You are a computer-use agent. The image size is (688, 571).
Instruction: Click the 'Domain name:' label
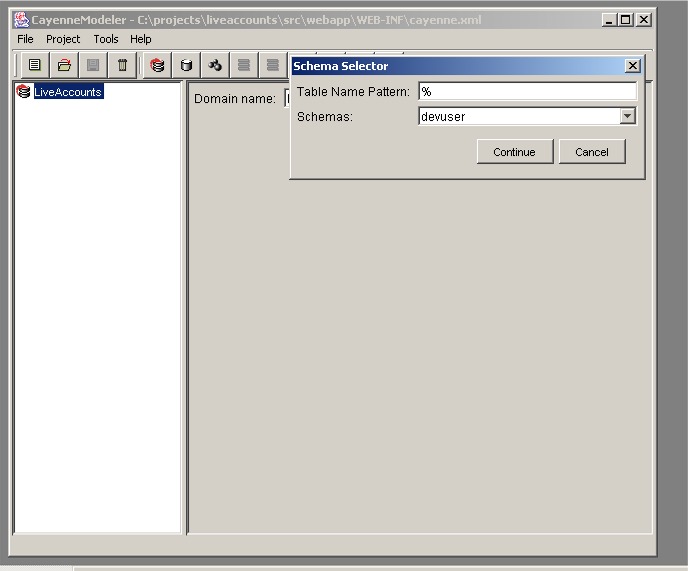[x=235, y=99]
